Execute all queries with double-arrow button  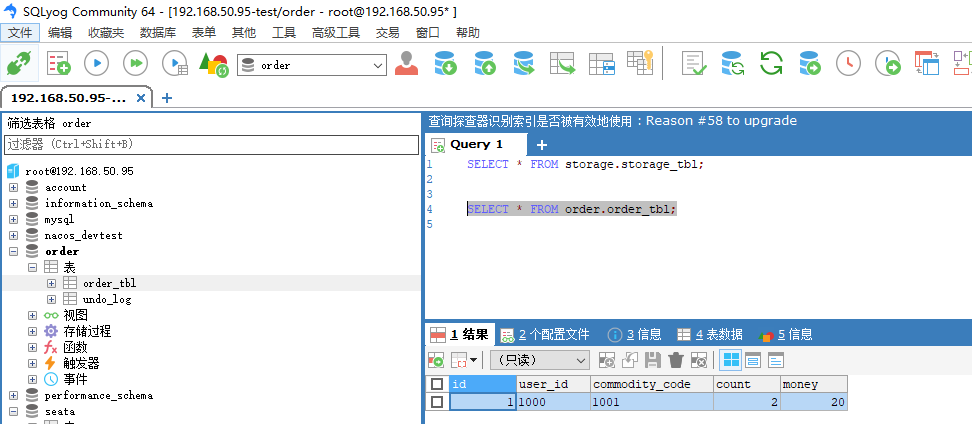[x=135, y=63]
